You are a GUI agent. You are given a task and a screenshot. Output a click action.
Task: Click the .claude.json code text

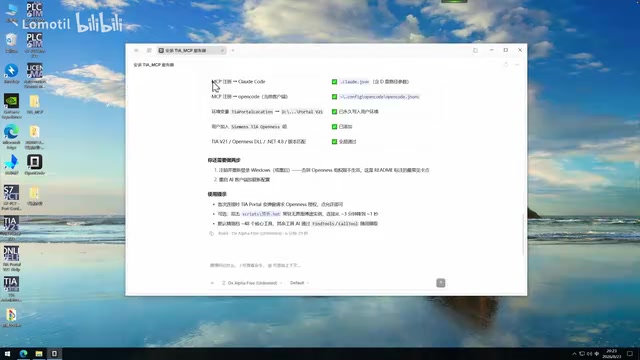pos(354,82)
